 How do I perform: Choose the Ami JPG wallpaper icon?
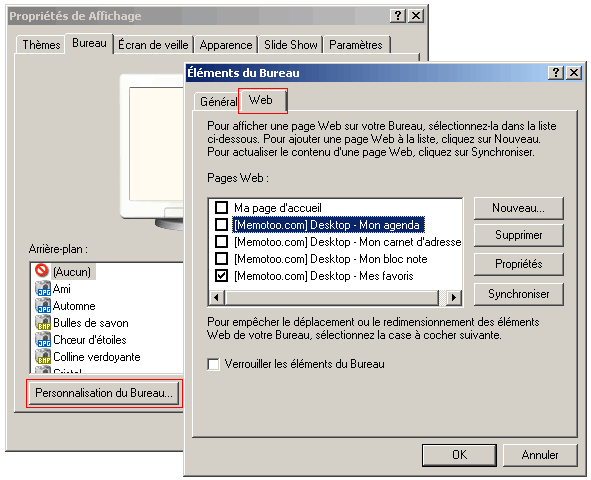(x=43, y=289)
